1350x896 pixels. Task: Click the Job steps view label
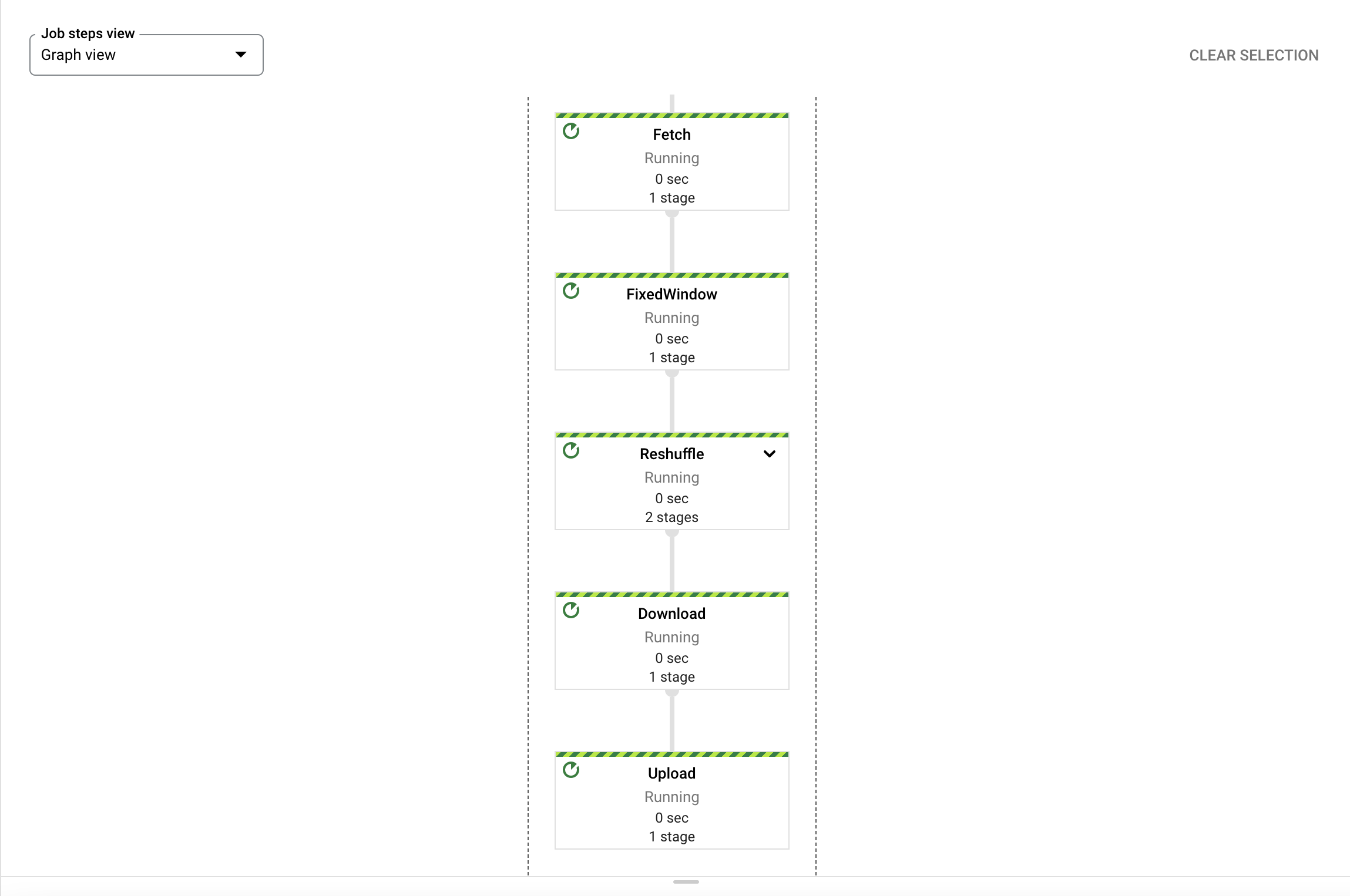click(x=87, y=33)
